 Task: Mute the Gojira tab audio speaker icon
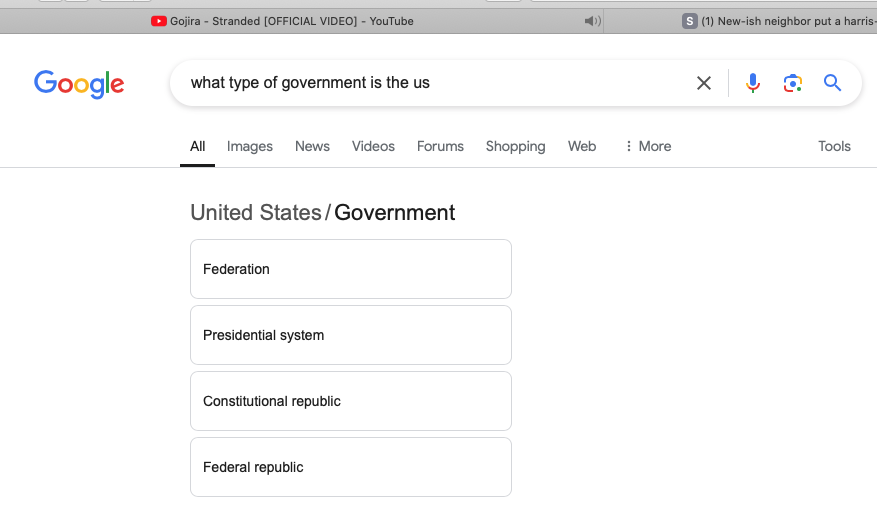(592, 21)
